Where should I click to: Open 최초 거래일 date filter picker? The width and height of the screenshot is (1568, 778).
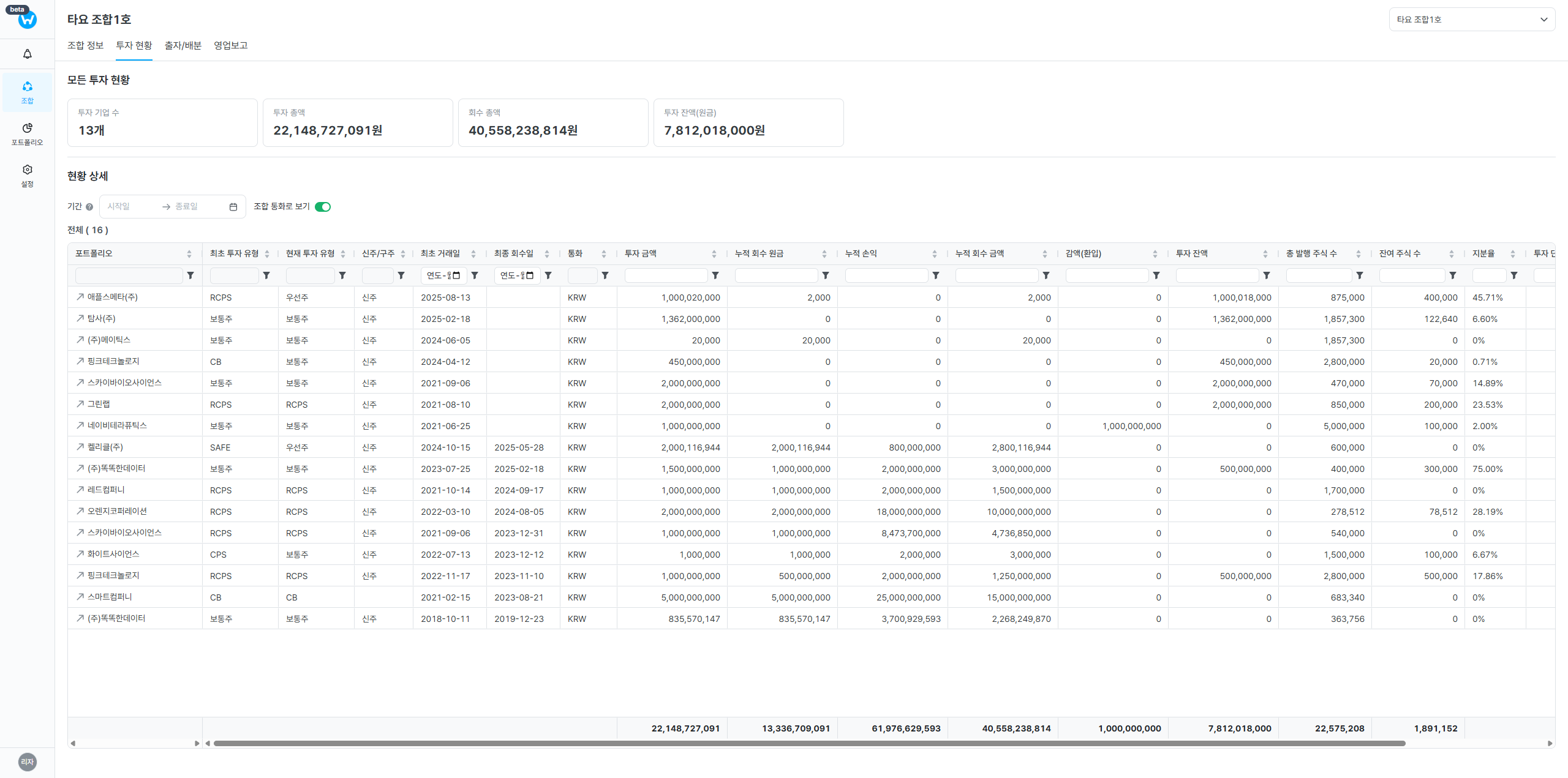[456, 276]
